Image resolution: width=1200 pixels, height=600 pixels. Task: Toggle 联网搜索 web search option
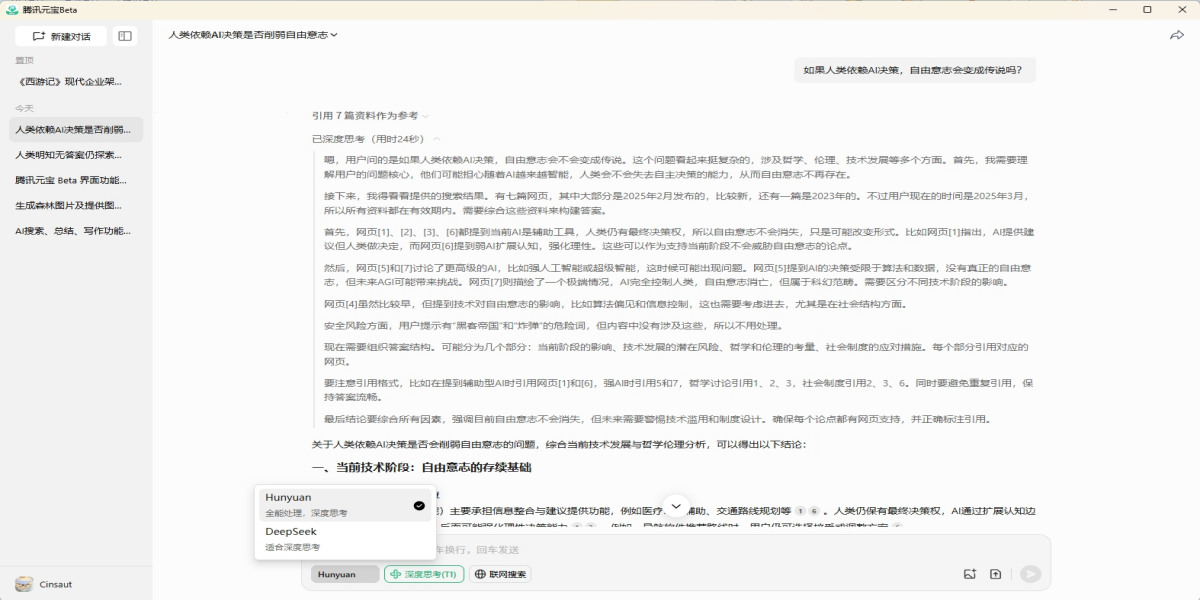501,574
